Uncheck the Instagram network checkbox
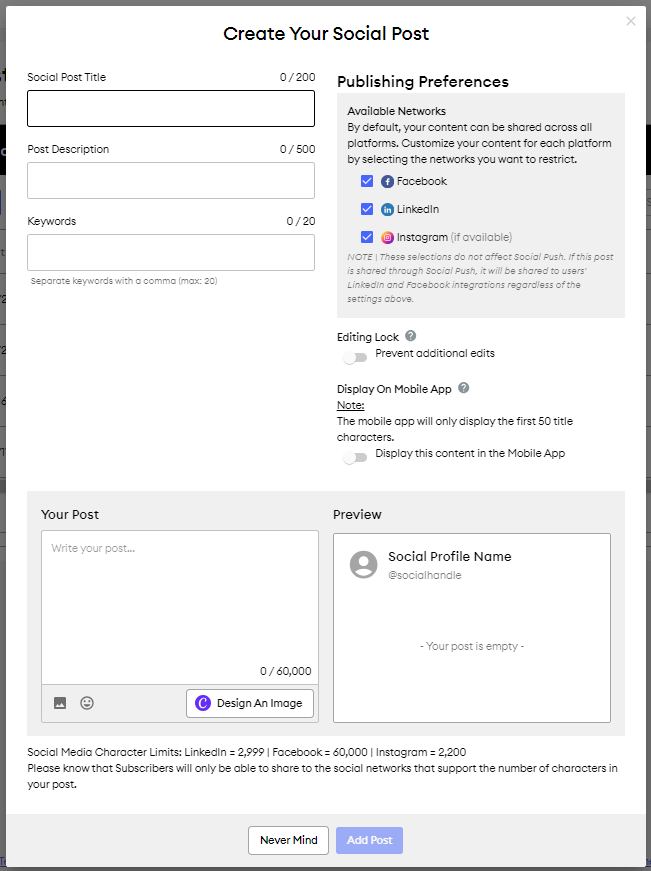 [367, 237]
